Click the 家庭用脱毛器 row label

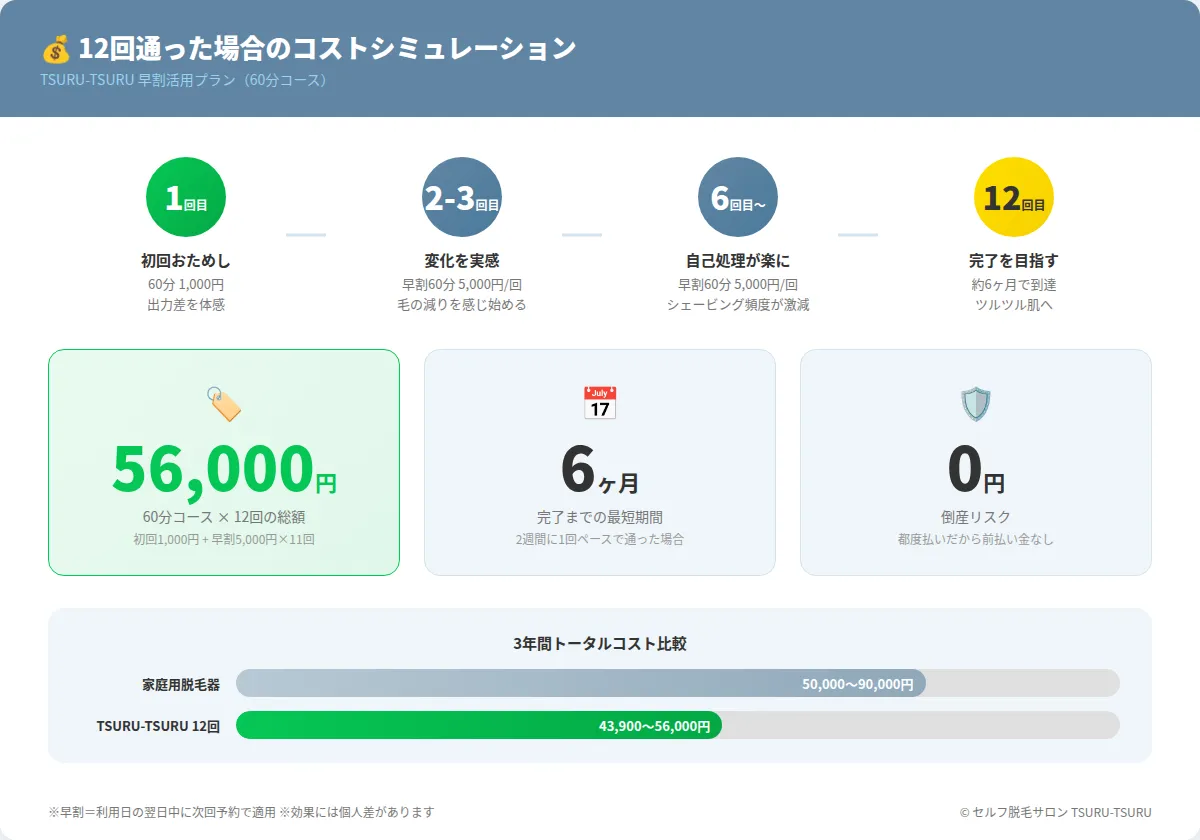181,685
